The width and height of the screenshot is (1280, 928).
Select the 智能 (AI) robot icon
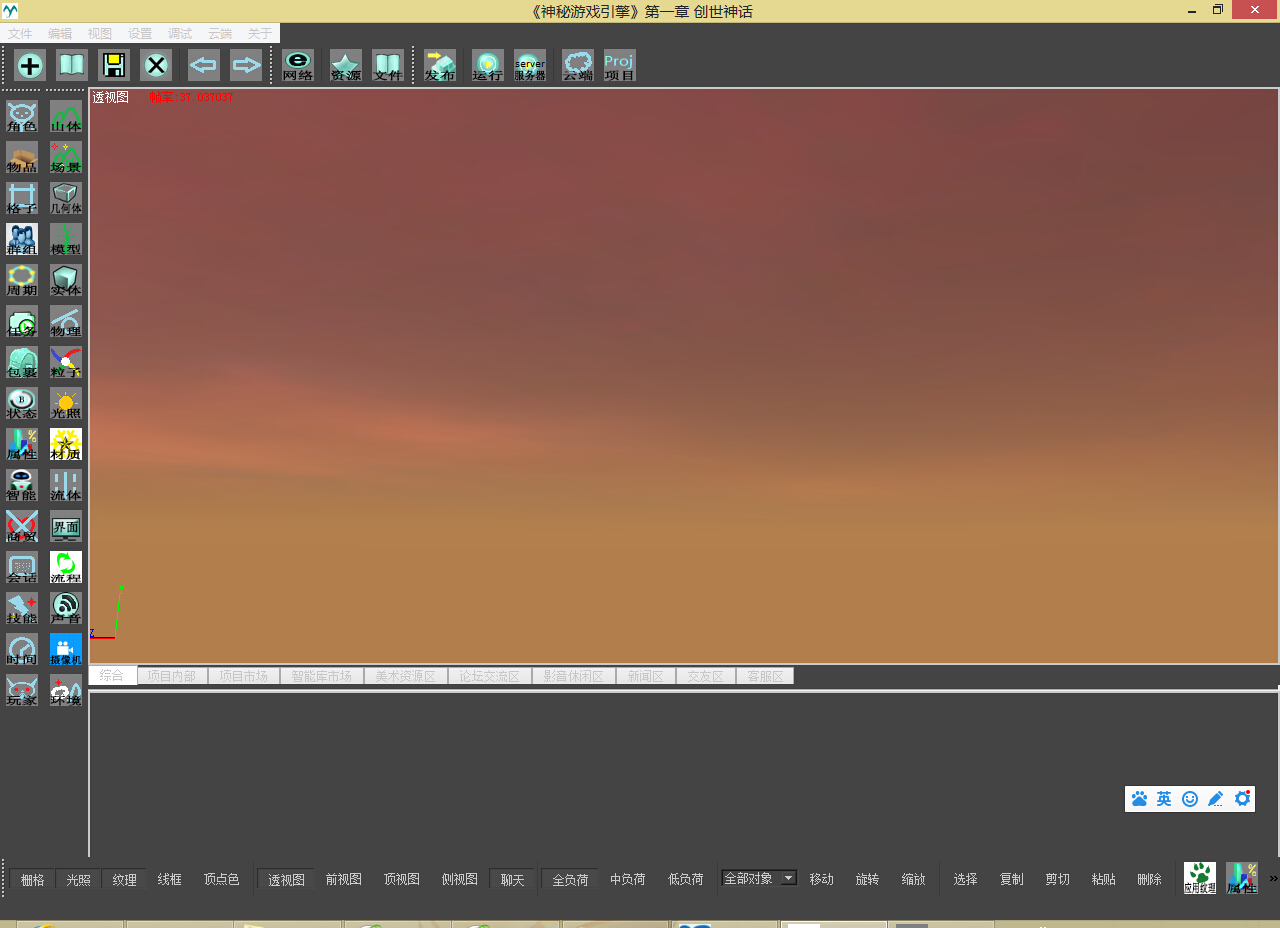pyautogui.click(x=22, y=485)
